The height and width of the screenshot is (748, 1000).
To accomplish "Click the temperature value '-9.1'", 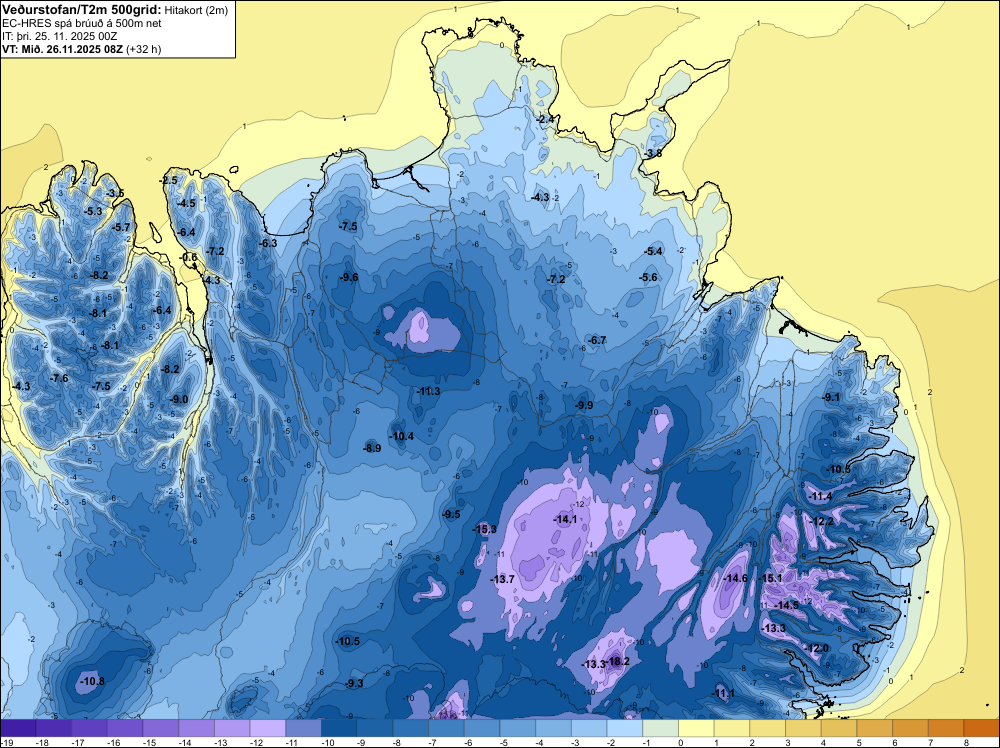I will (x=831, y=397).
